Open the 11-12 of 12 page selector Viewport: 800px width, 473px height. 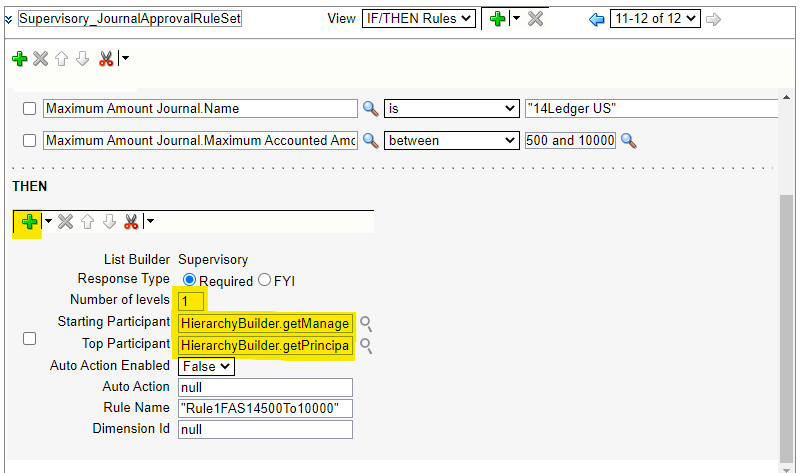click(654, 19)
